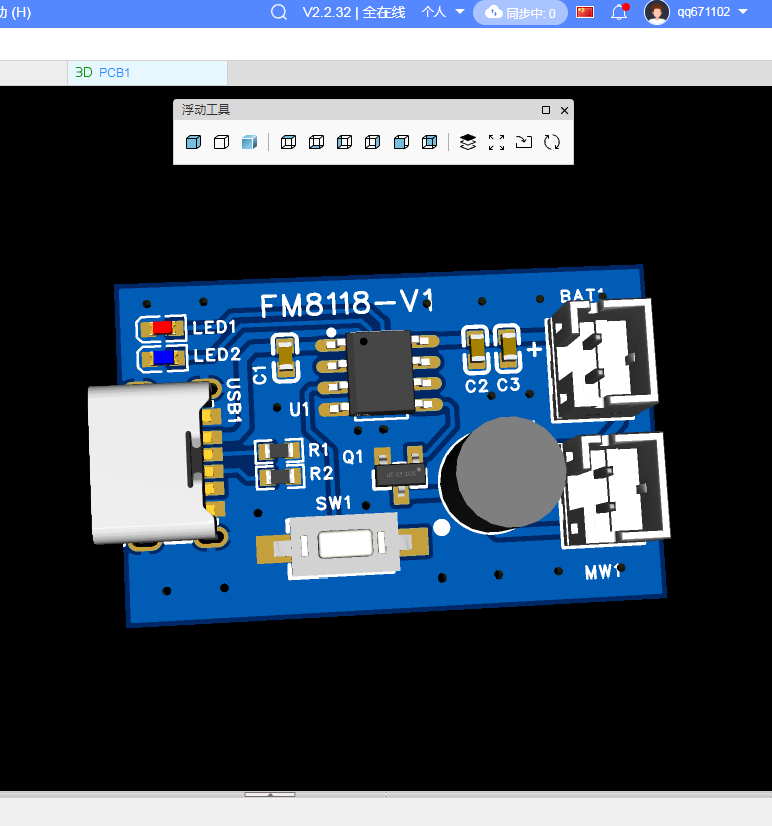Select the red LED1 component
Image resolution: width=772 pixels, height=826 pixels.
tap(162, 328)
